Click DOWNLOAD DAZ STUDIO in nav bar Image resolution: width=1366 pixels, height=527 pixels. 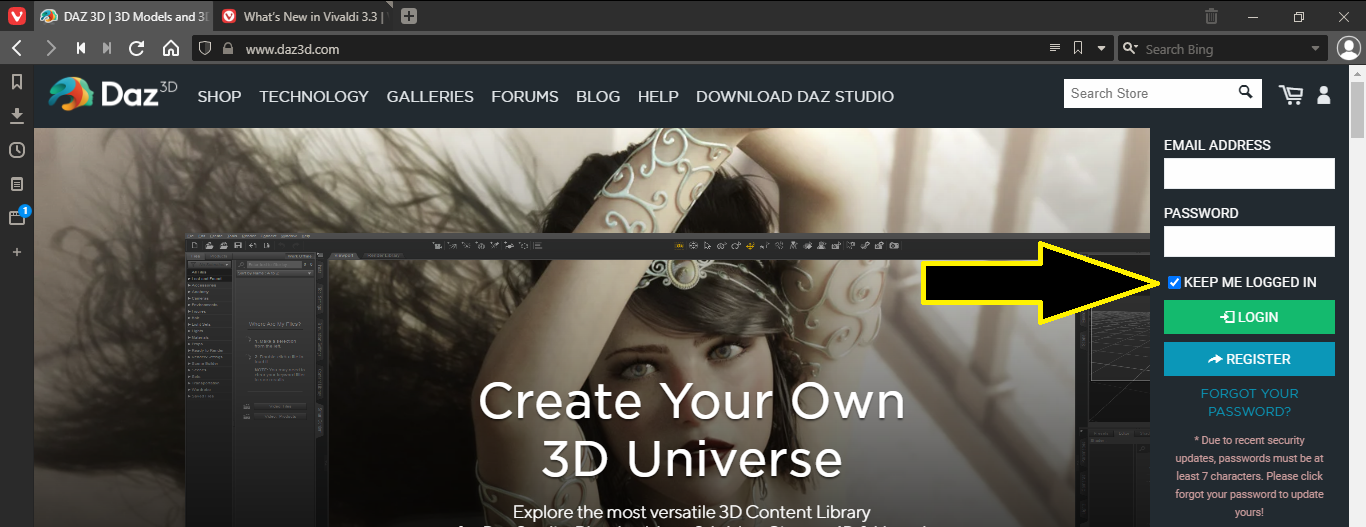795,97
